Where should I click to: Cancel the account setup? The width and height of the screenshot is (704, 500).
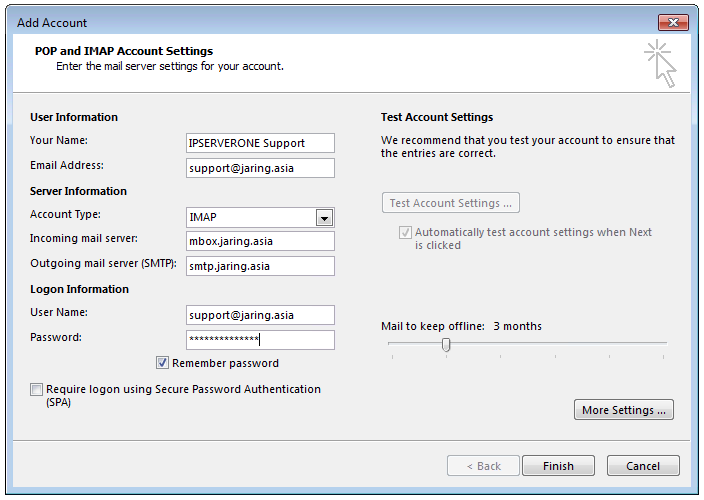click(643, 466)
